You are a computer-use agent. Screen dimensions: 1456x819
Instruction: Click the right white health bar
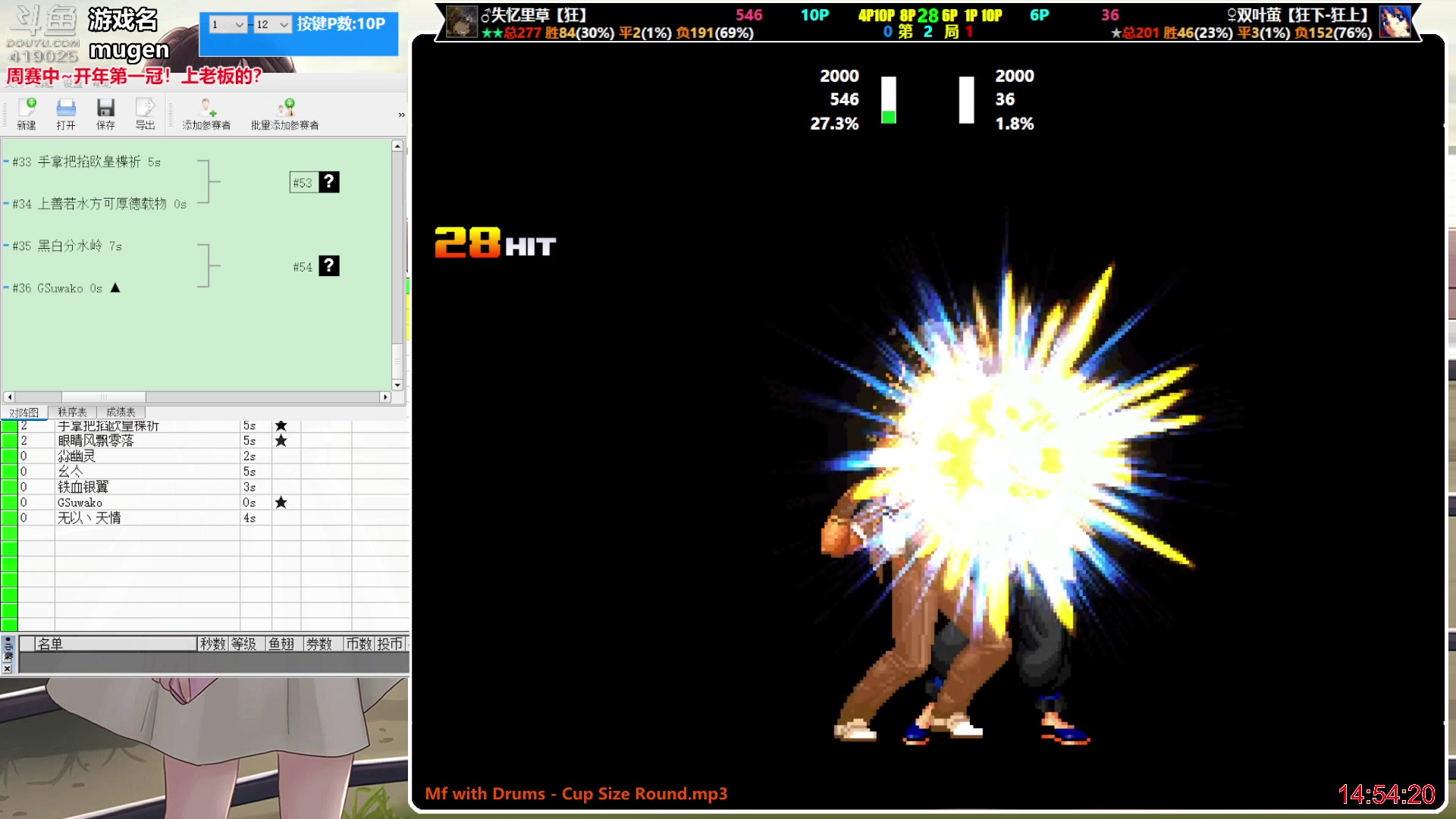(966, 99)
